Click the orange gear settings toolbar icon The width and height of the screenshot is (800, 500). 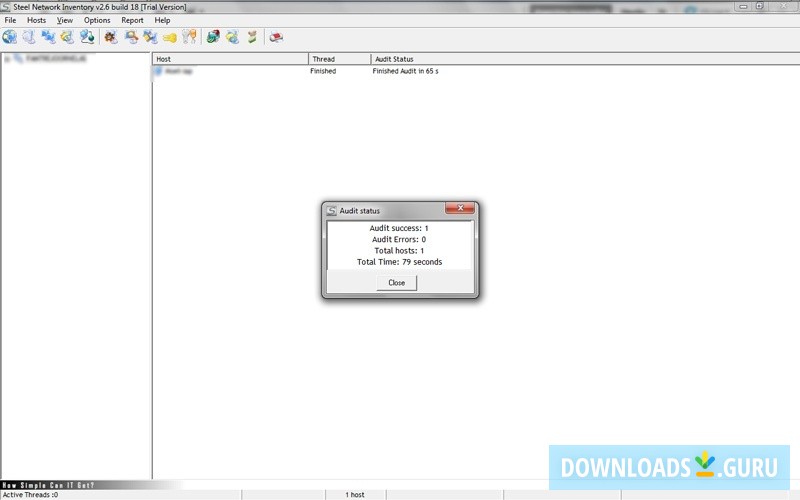coord(111,37)
